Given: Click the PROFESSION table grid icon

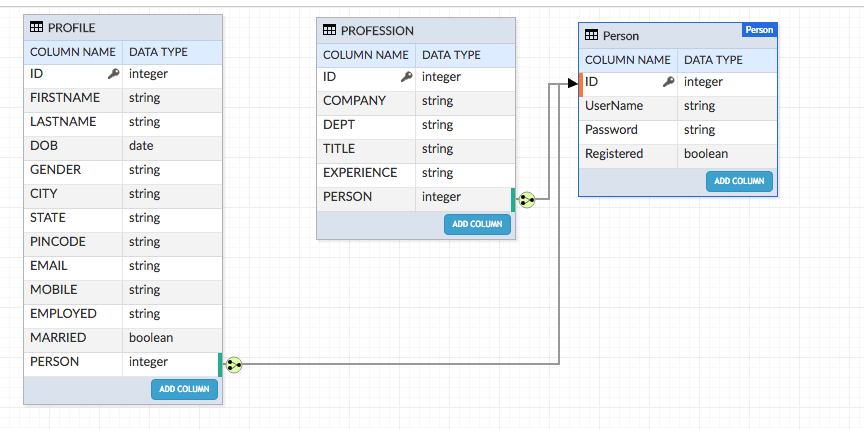Looking at the screenshot, I should (x=330, y=31).
